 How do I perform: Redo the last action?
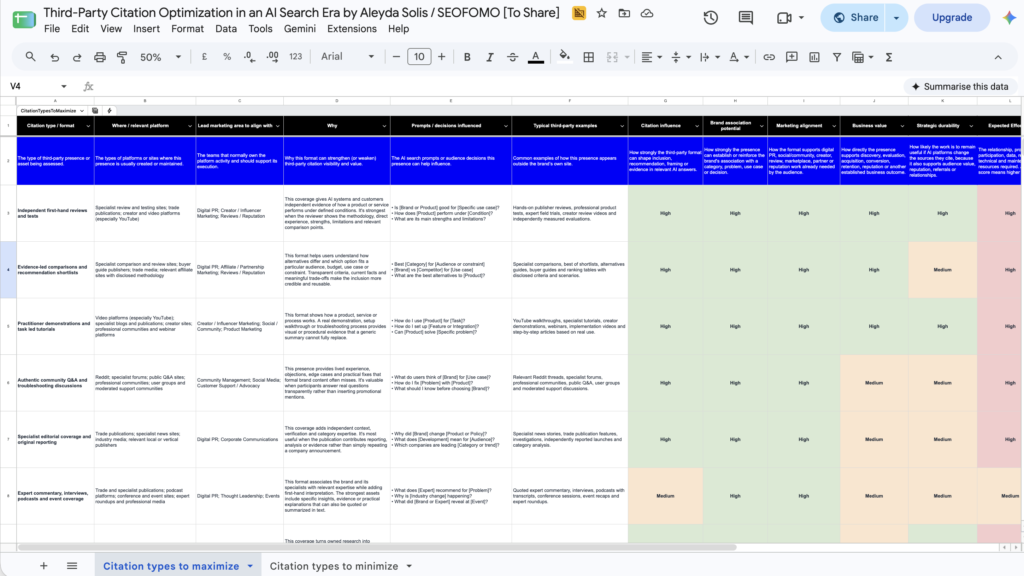(76, 57)
